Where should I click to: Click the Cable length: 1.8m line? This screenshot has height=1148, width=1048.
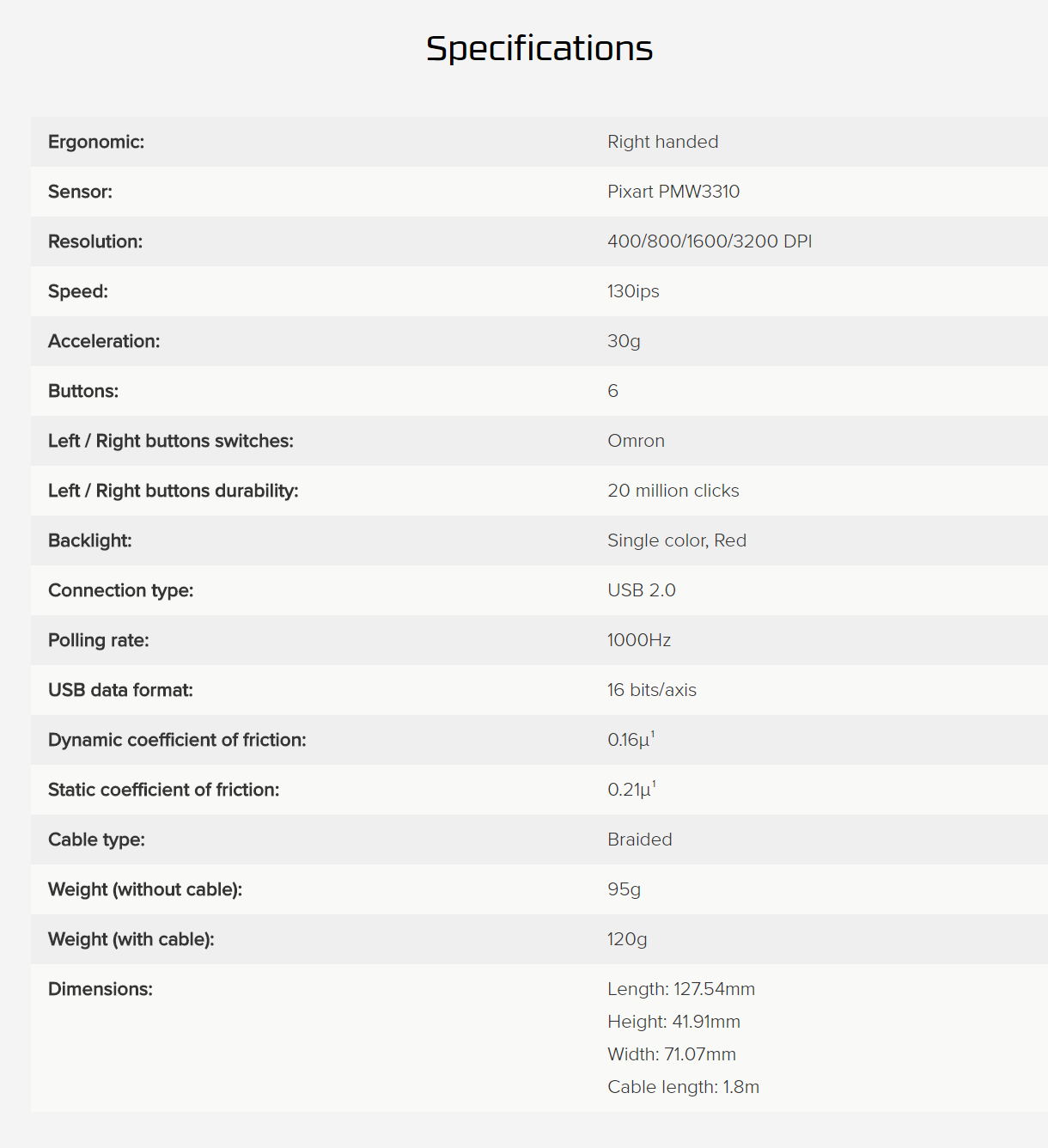[x=683, y=1087]
